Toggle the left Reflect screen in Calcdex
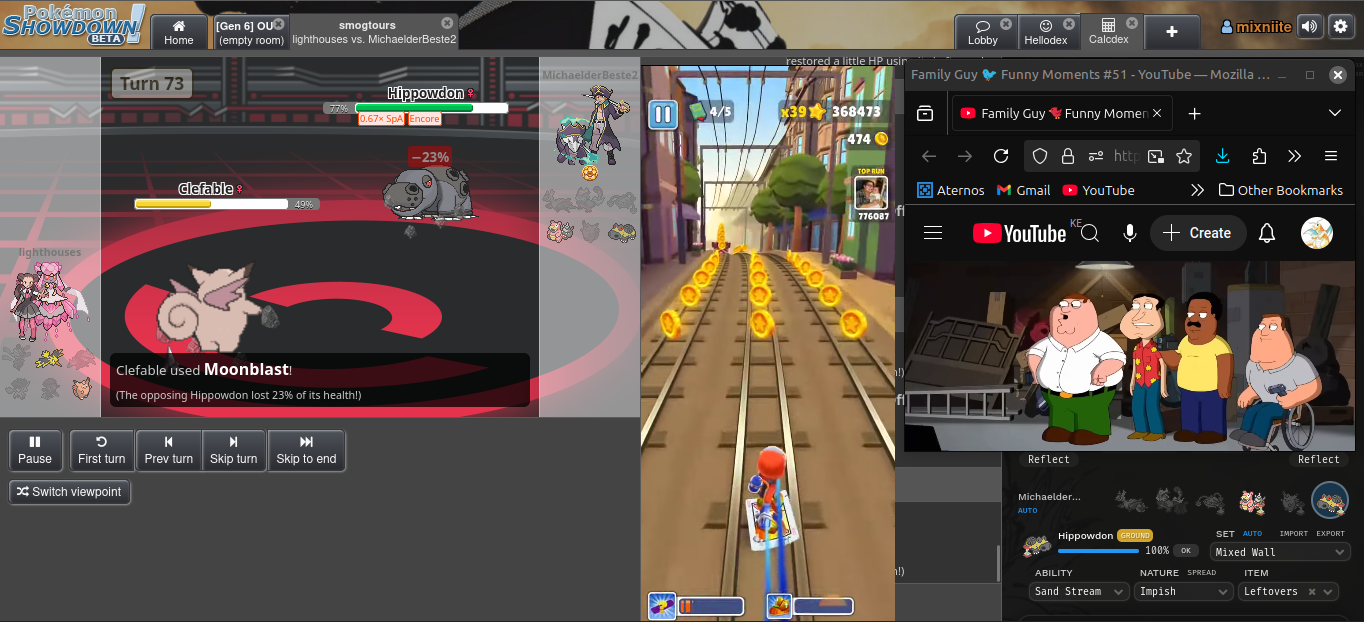1364x622 pixels. point(1049,459)
